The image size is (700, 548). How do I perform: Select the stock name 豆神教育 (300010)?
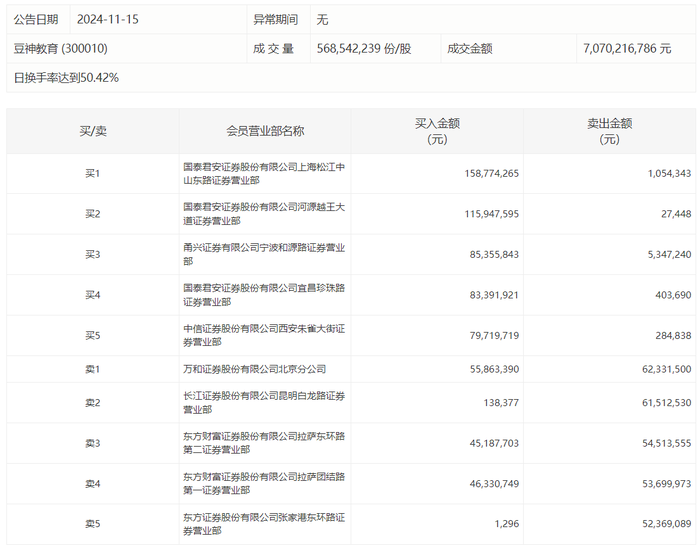[60, 48]
